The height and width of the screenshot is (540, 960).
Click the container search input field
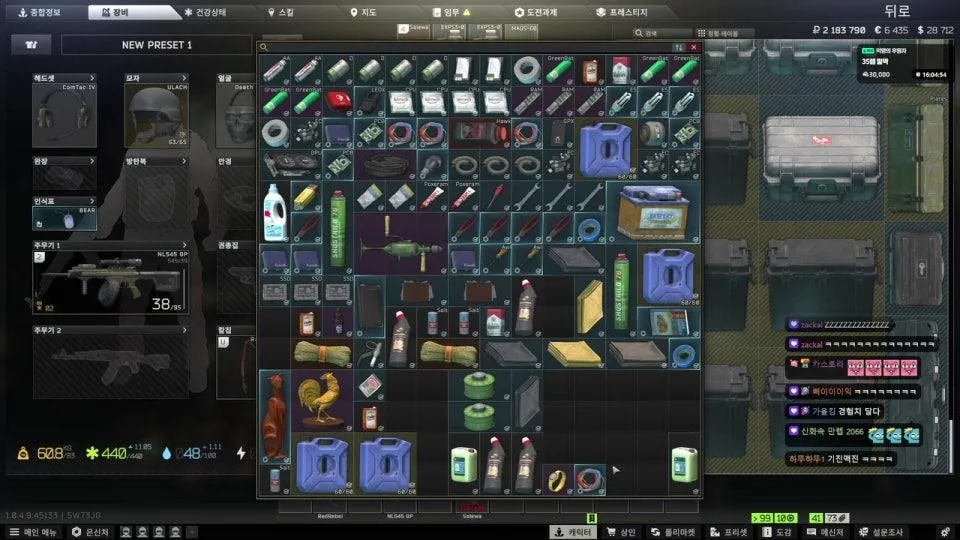[468, 47]
